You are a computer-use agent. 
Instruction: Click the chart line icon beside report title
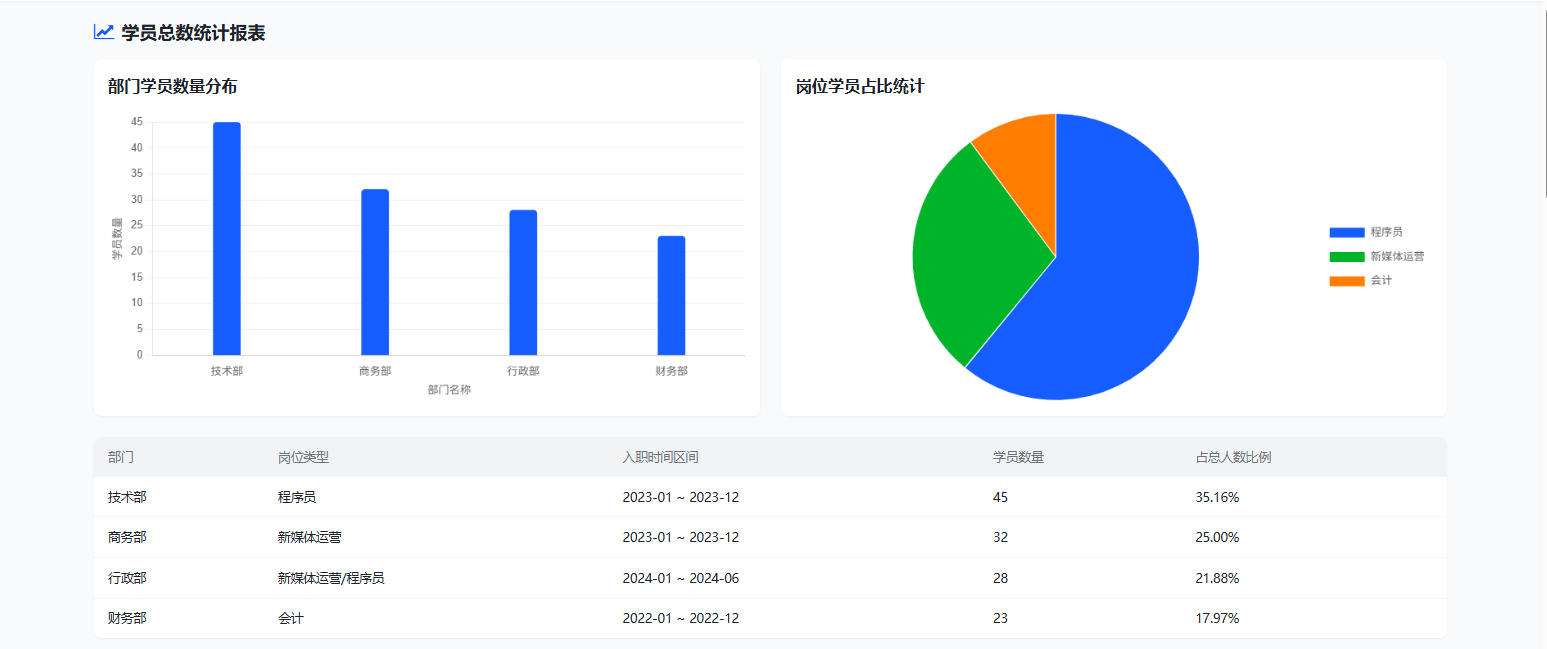tap(103, 32)
